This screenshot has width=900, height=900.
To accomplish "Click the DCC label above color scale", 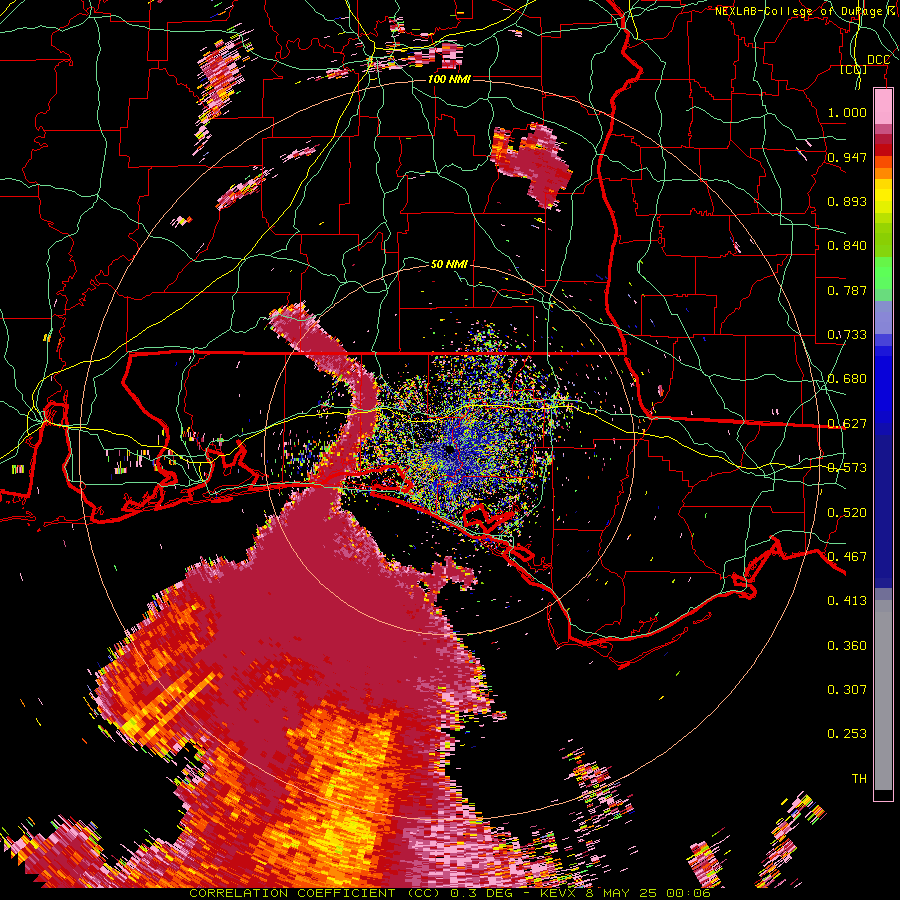I will (x=878, y=60).
